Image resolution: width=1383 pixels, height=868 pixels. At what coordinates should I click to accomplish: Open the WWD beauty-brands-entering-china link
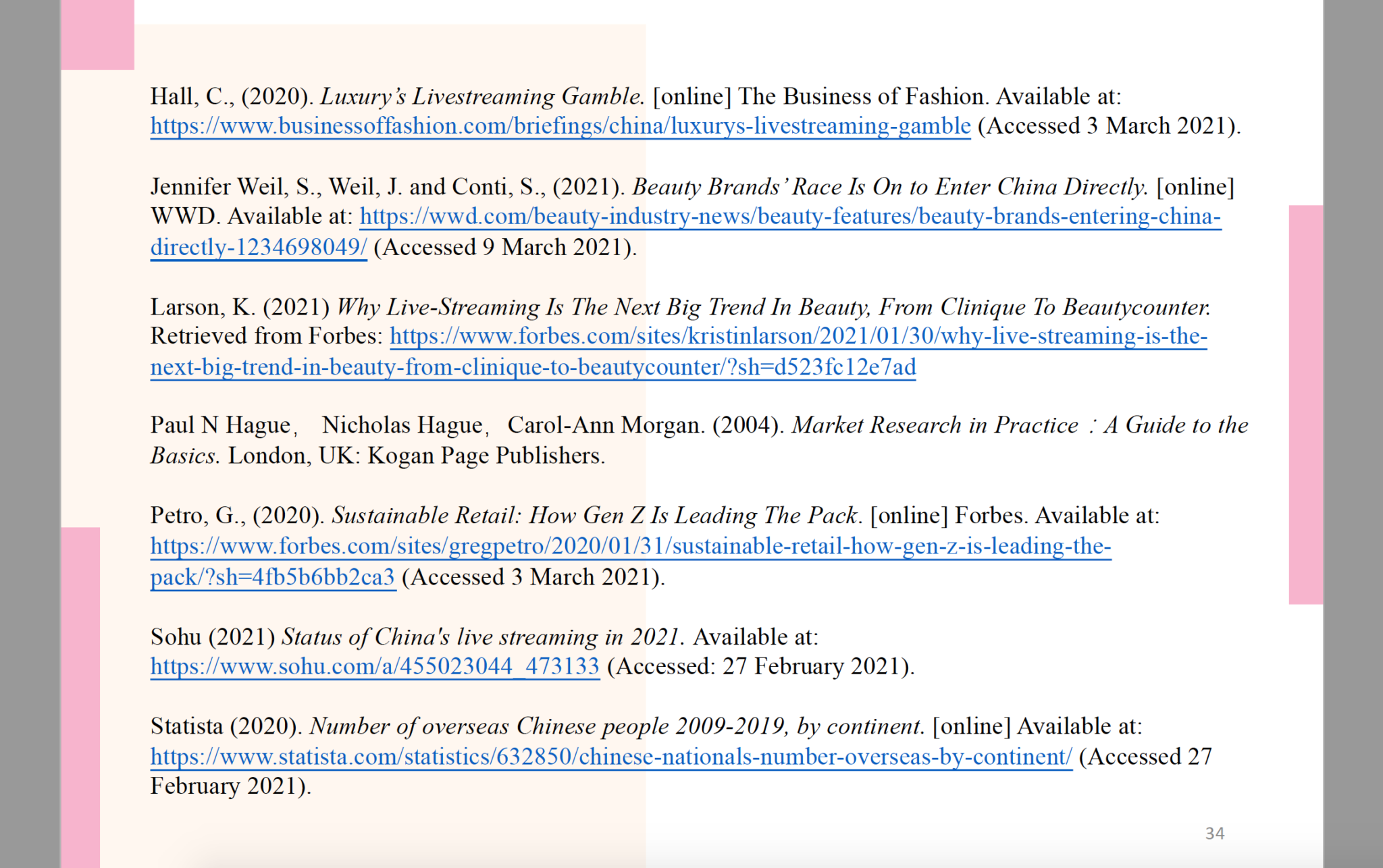(790, 217)
